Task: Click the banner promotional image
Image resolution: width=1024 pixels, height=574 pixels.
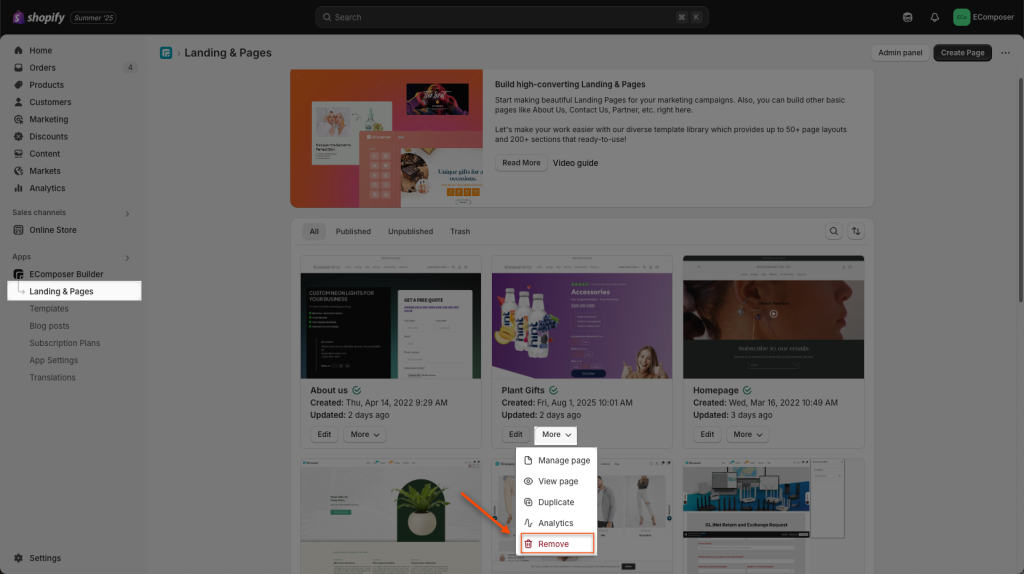Action: pyautogui.click(x=387, y=138)
